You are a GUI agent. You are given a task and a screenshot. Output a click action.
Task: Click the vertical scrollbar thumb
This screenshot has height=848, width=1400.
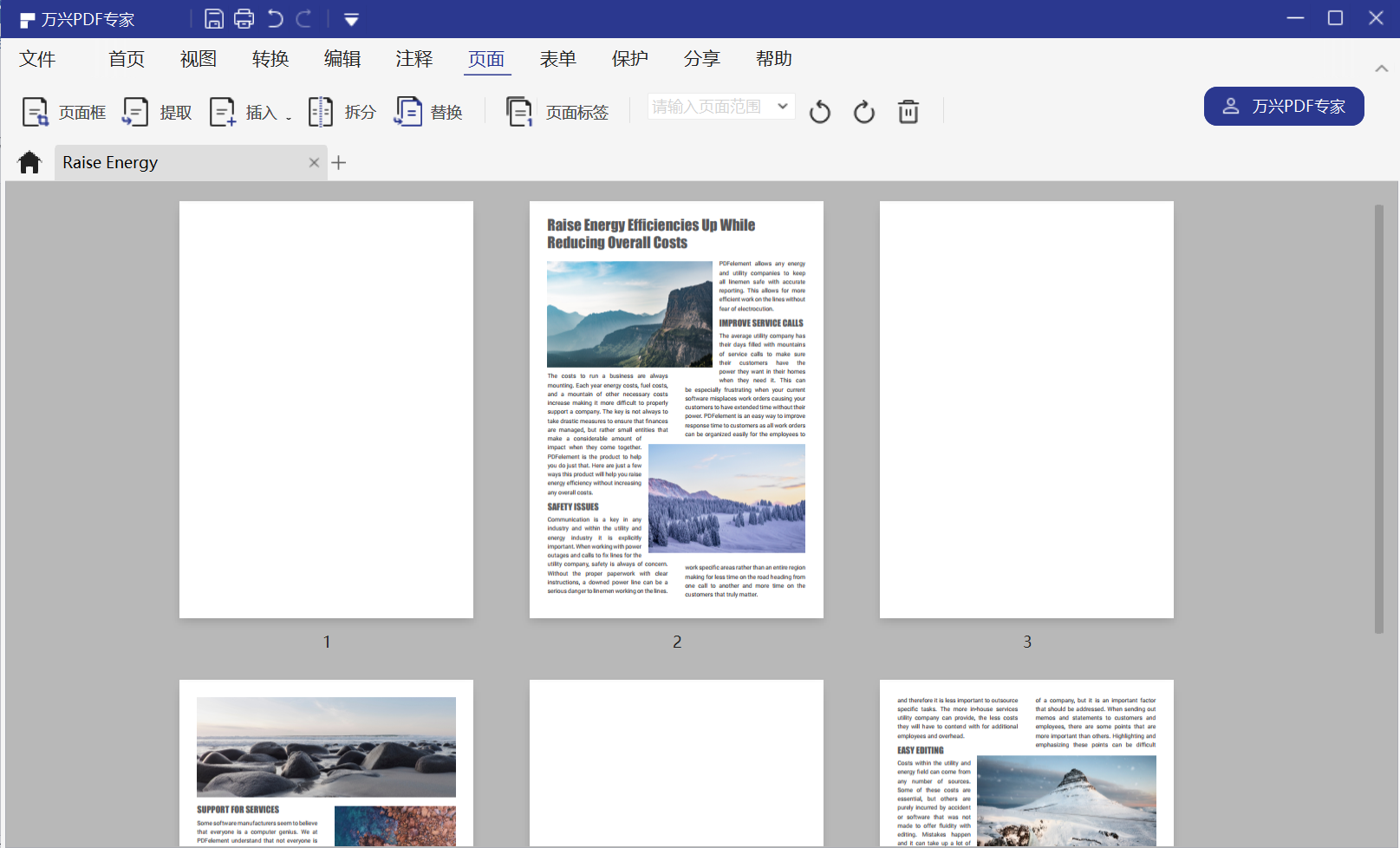point(1379,419)
